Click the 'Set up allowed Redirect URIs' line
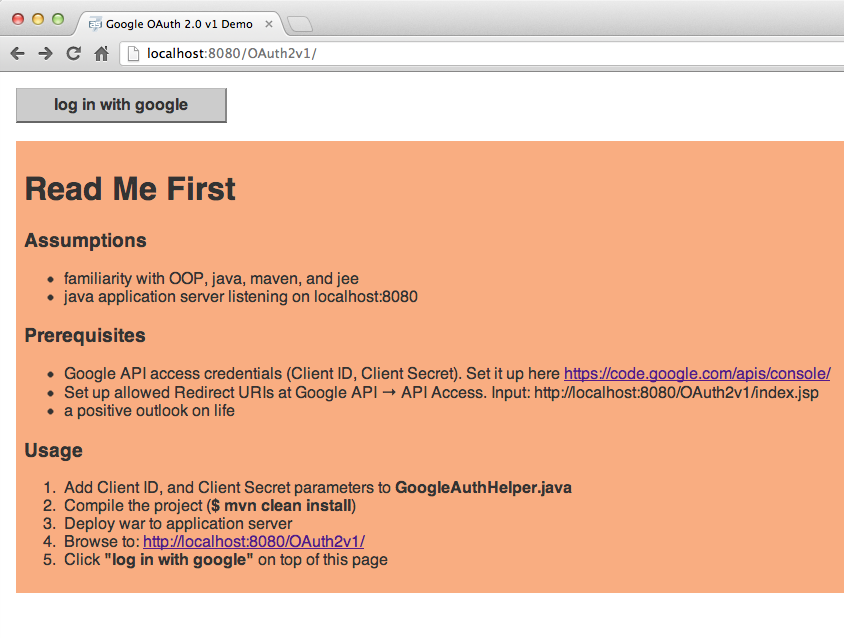Screen dimensions: 844x638 coord(441,392)
